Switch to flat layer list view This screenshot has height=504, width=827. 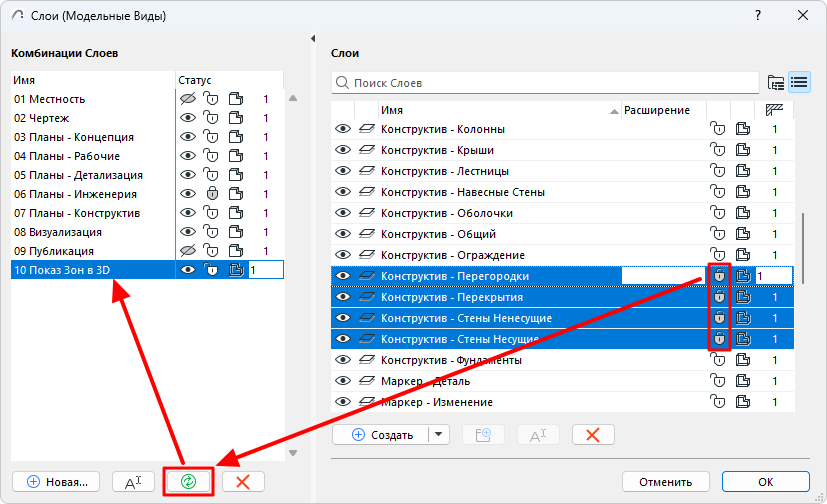coord(799,83)
